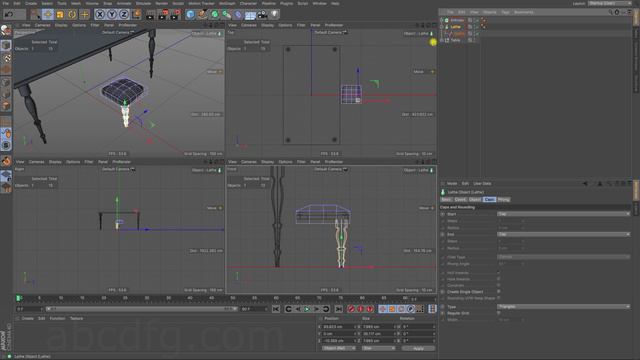640x360 pixels.
Task: Click the Undo arrow icon
Action: coord(9,15)
